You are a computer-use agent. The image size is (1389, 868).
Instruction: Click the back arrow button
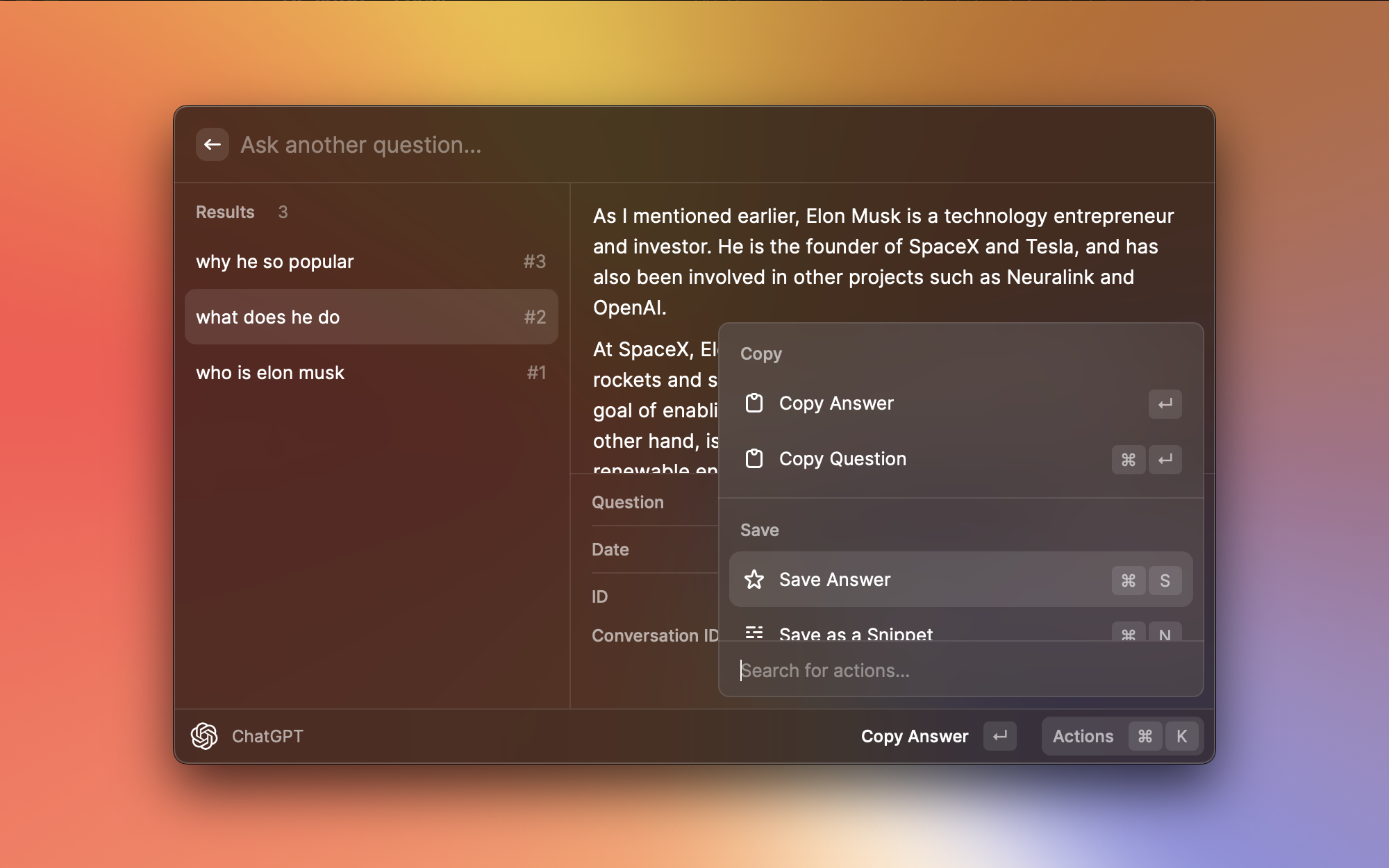coord(213,144)
